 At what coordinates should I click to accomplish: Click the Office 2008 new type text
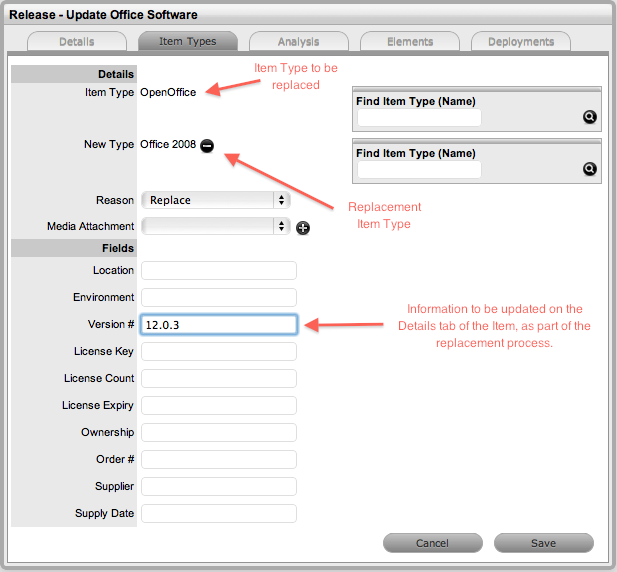(x=168, y=144)
